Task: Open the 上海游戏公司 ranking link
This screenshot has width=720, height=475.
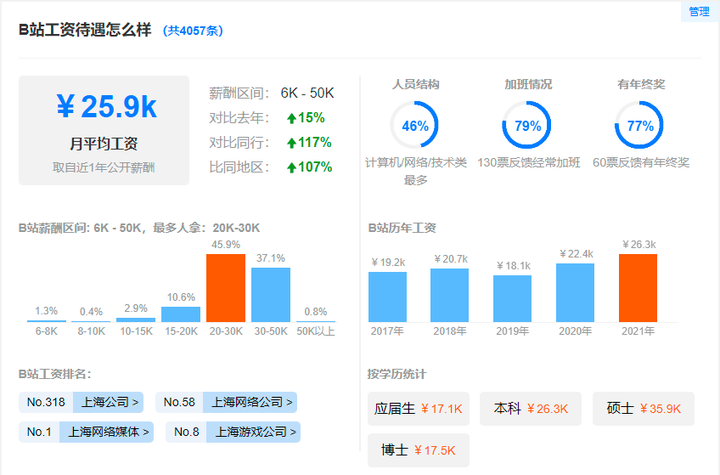Action: [253, 432]
